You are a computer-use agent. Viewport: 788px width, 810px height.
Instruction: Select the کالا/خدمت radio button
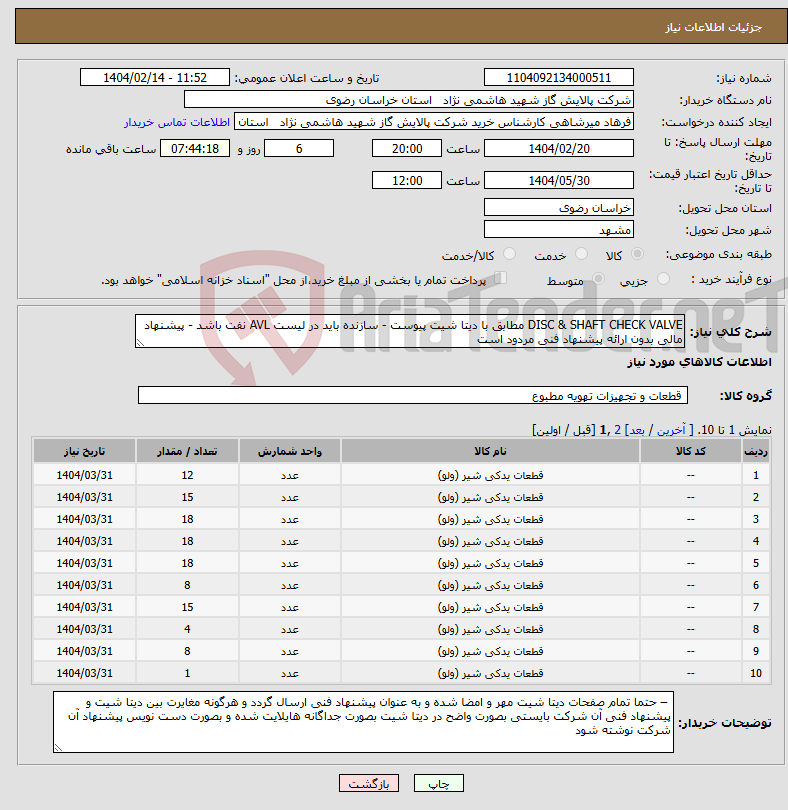click(x=509, y=254)
